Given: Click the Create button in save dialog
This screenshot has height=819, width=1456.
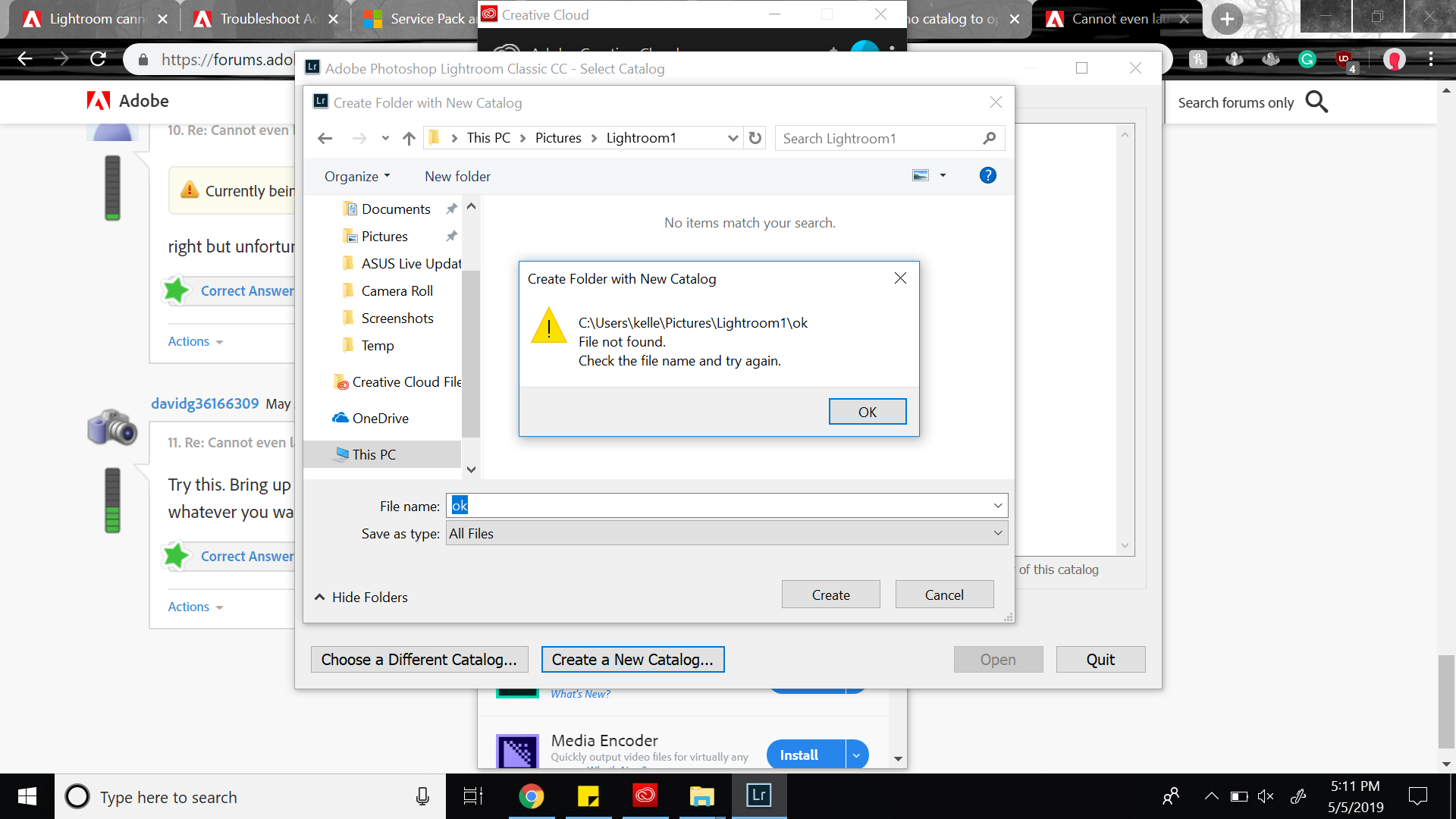Looking at the screenshot, I should (x=830, y=595).
